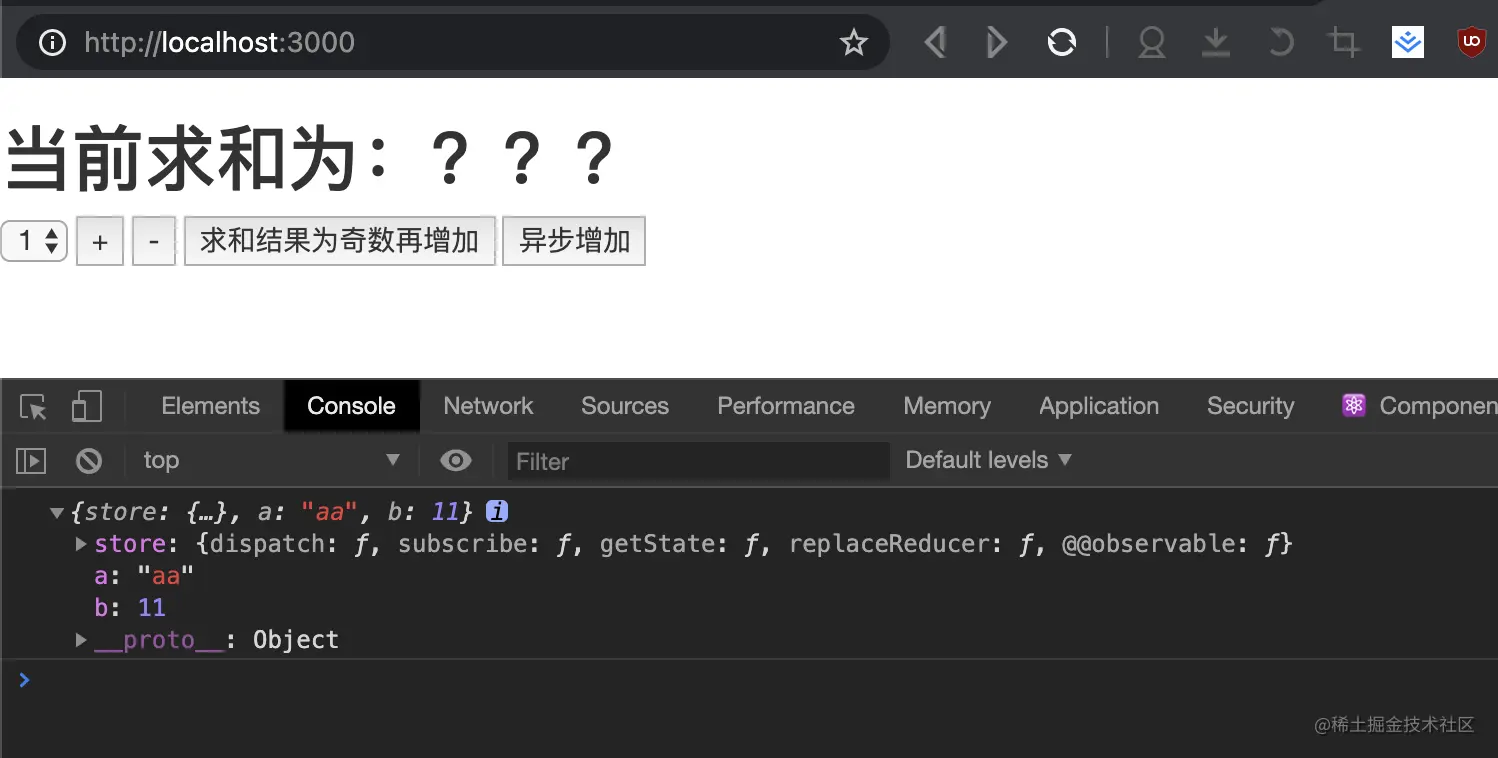This screenshot has height=758, width=1498.
Task: Expand the store property in console
Action: pos(82,544)
